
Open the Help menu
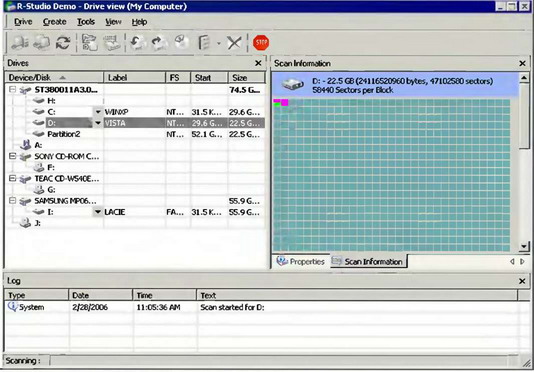pyautogui.click(x=140, y=22)
